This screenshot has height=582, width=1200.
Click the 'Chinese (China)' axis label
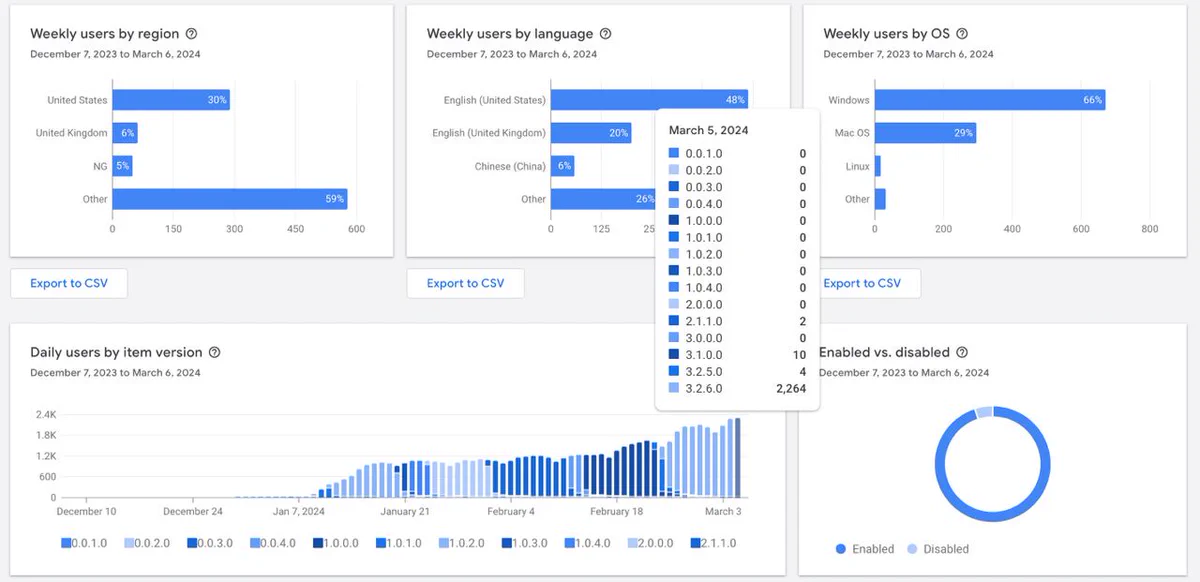[510, 166]
